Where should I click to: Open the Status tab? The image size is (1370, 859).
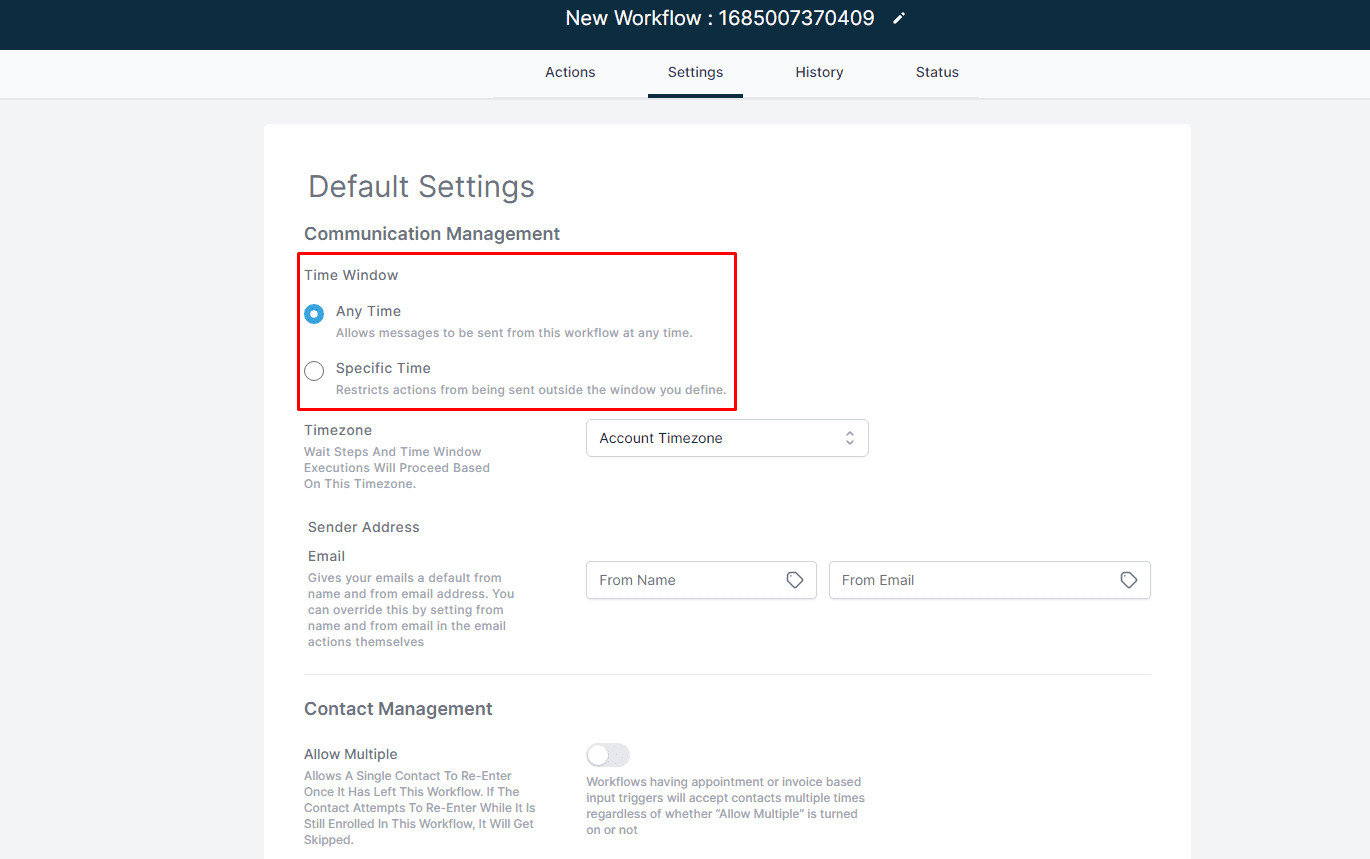click(937, 72)
